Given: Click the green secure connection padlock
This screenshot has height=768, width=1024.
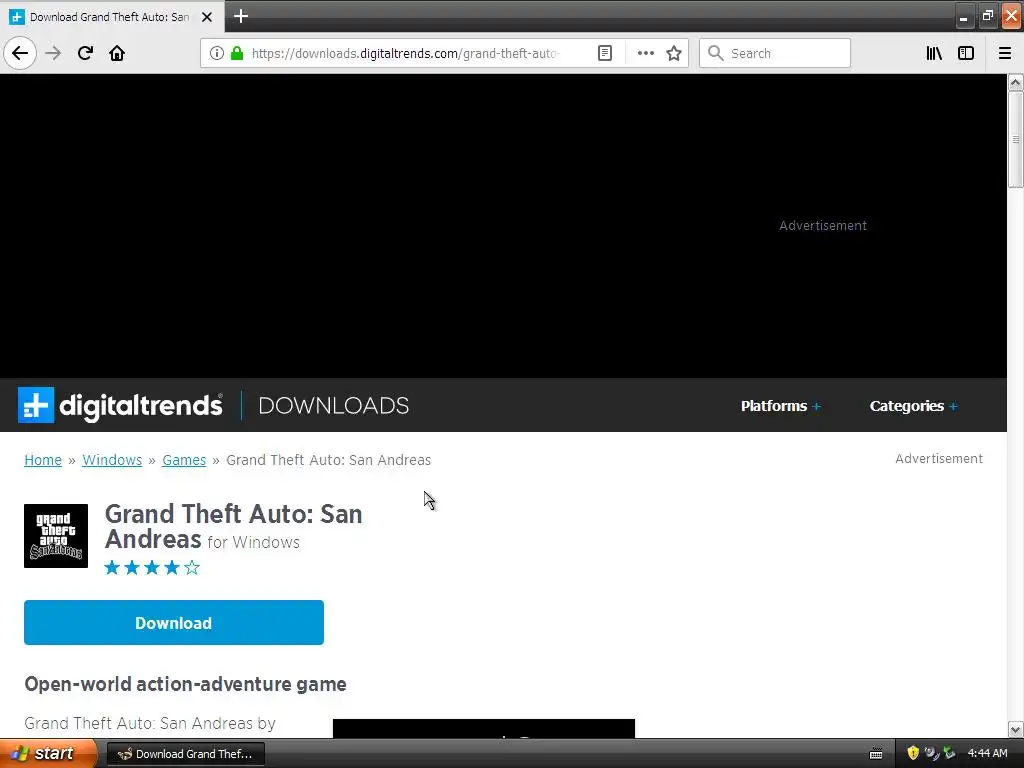Looking at the screenshot, I should [237, 53].
